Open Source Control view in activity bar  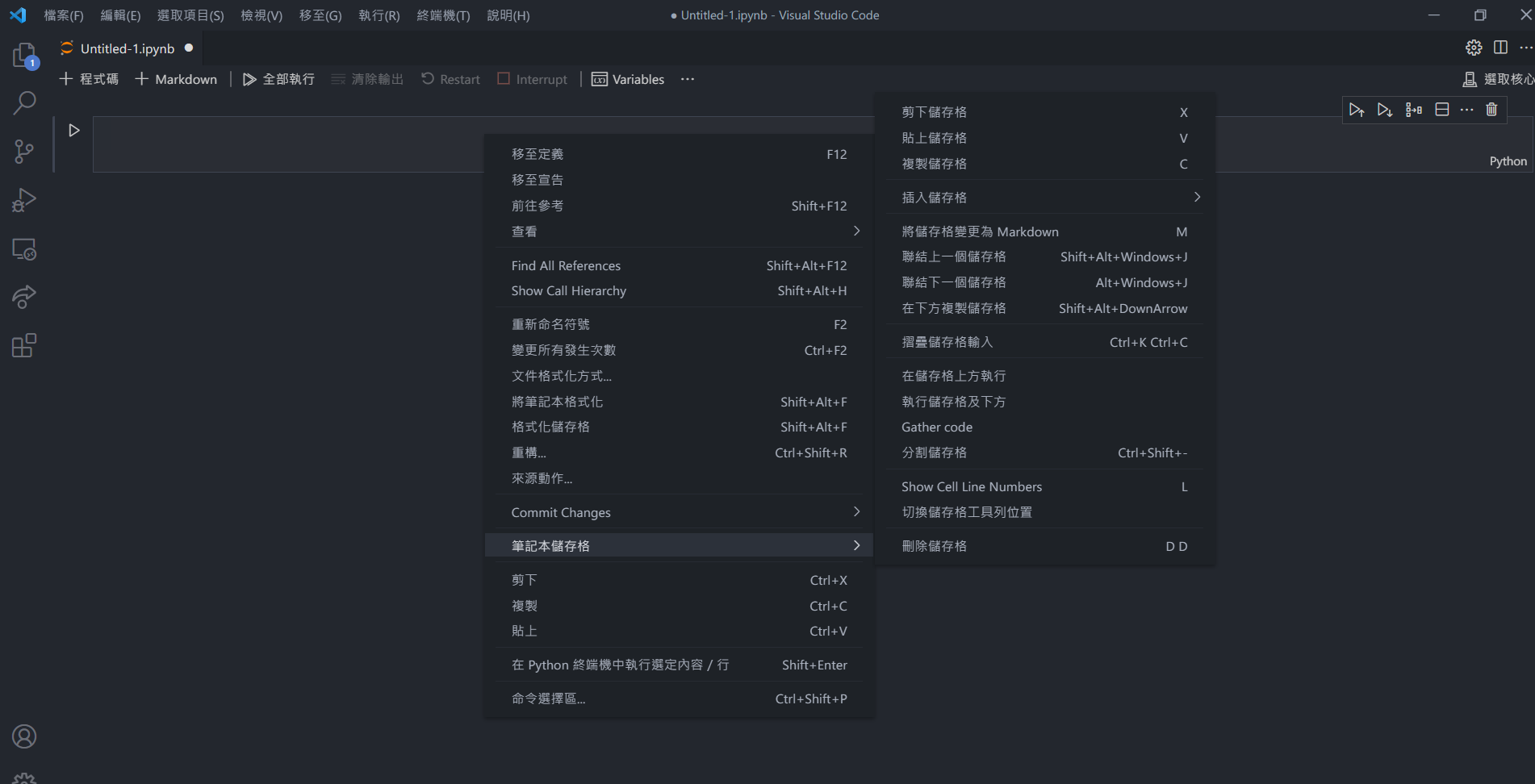click(24, 152)
